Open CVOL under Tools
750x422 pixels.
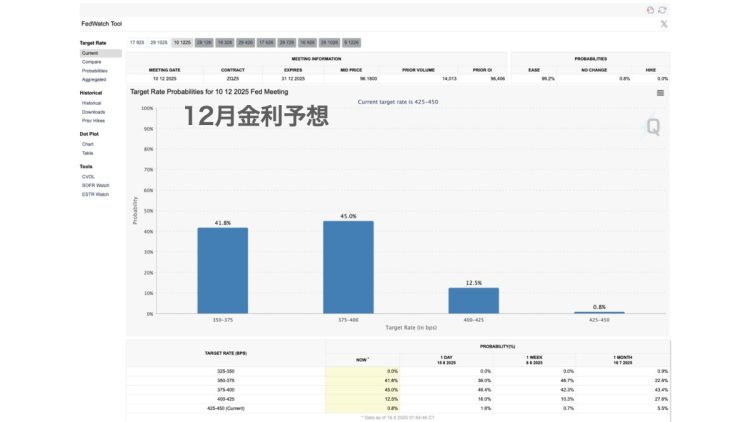88,177
